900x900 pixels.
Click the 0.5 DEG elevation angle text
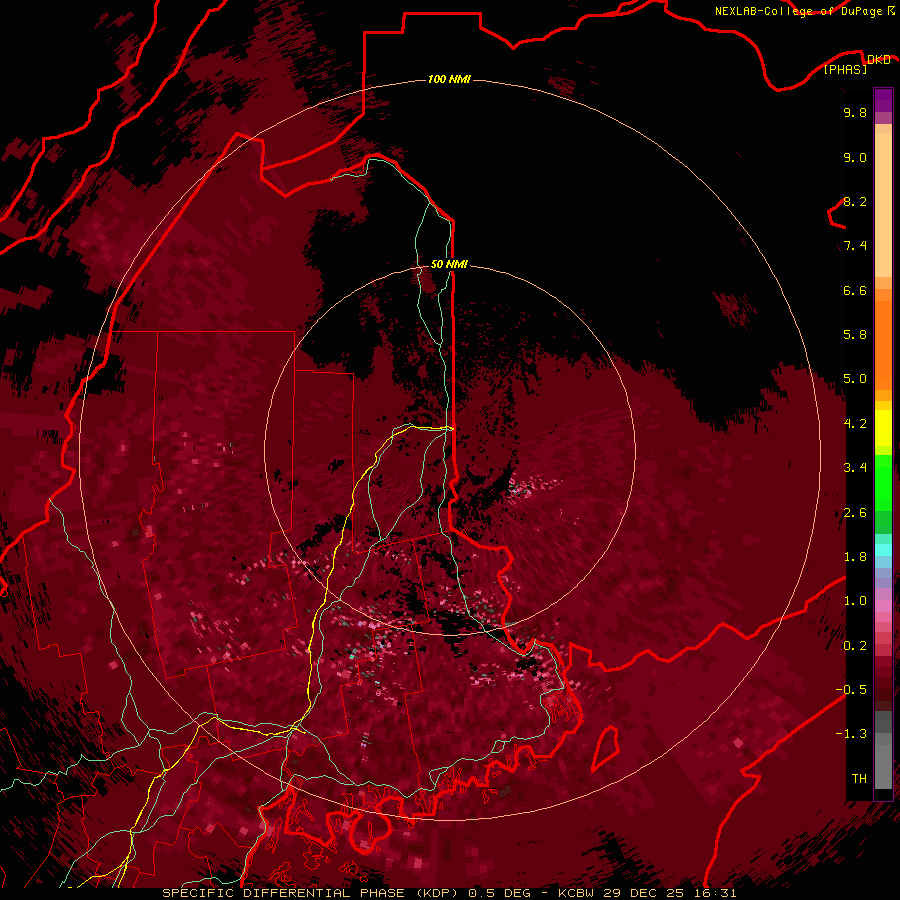[499, 893]
